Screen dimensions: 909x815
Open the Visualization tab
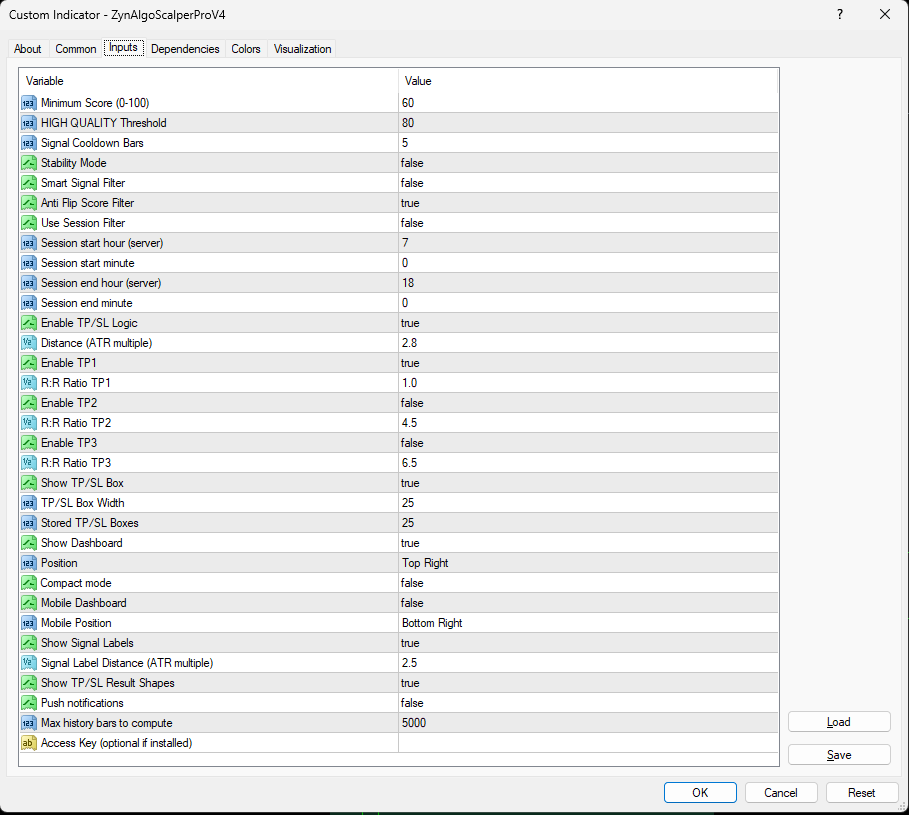pos(303,49)
